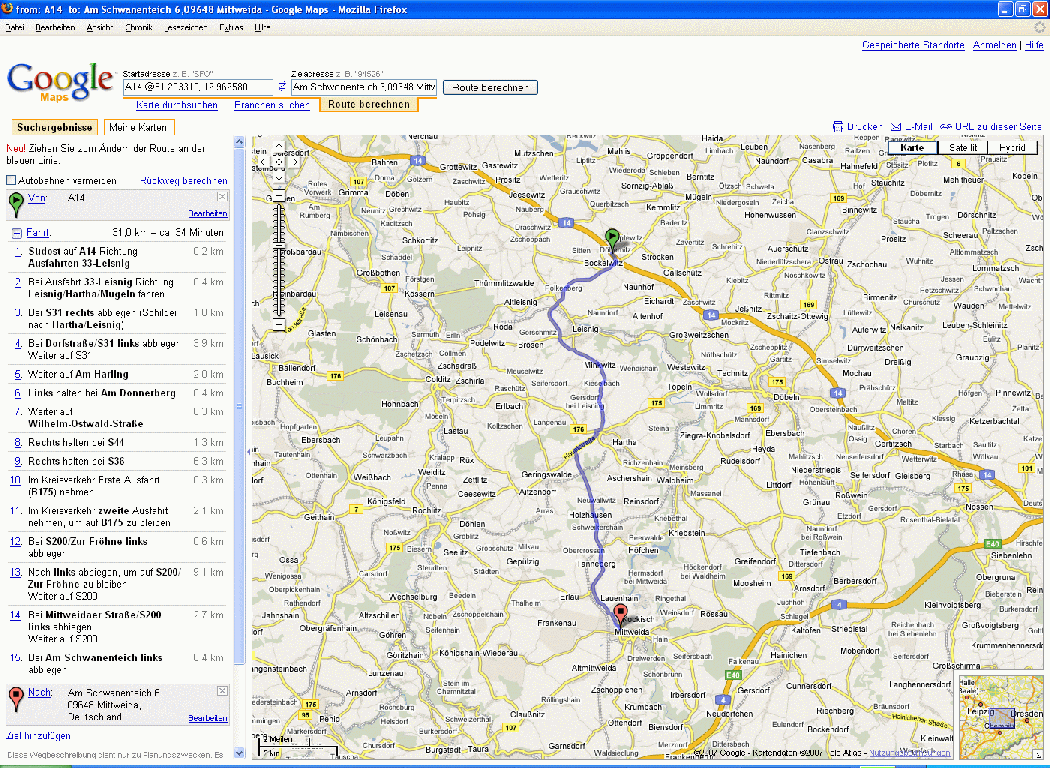Remove the A14 start point with X
The height and width of the screenshot is (768, 1050).
[x=222, y=197]
